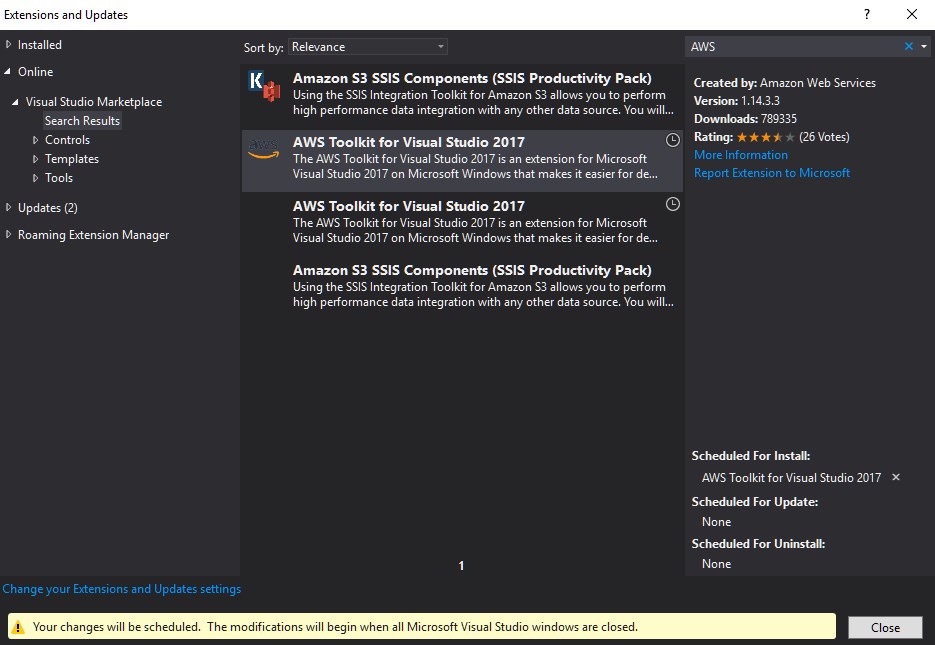Click clock icon on second AWS Toolkit entry
This screenshot has width=935, height=645.
click(673, 204)
